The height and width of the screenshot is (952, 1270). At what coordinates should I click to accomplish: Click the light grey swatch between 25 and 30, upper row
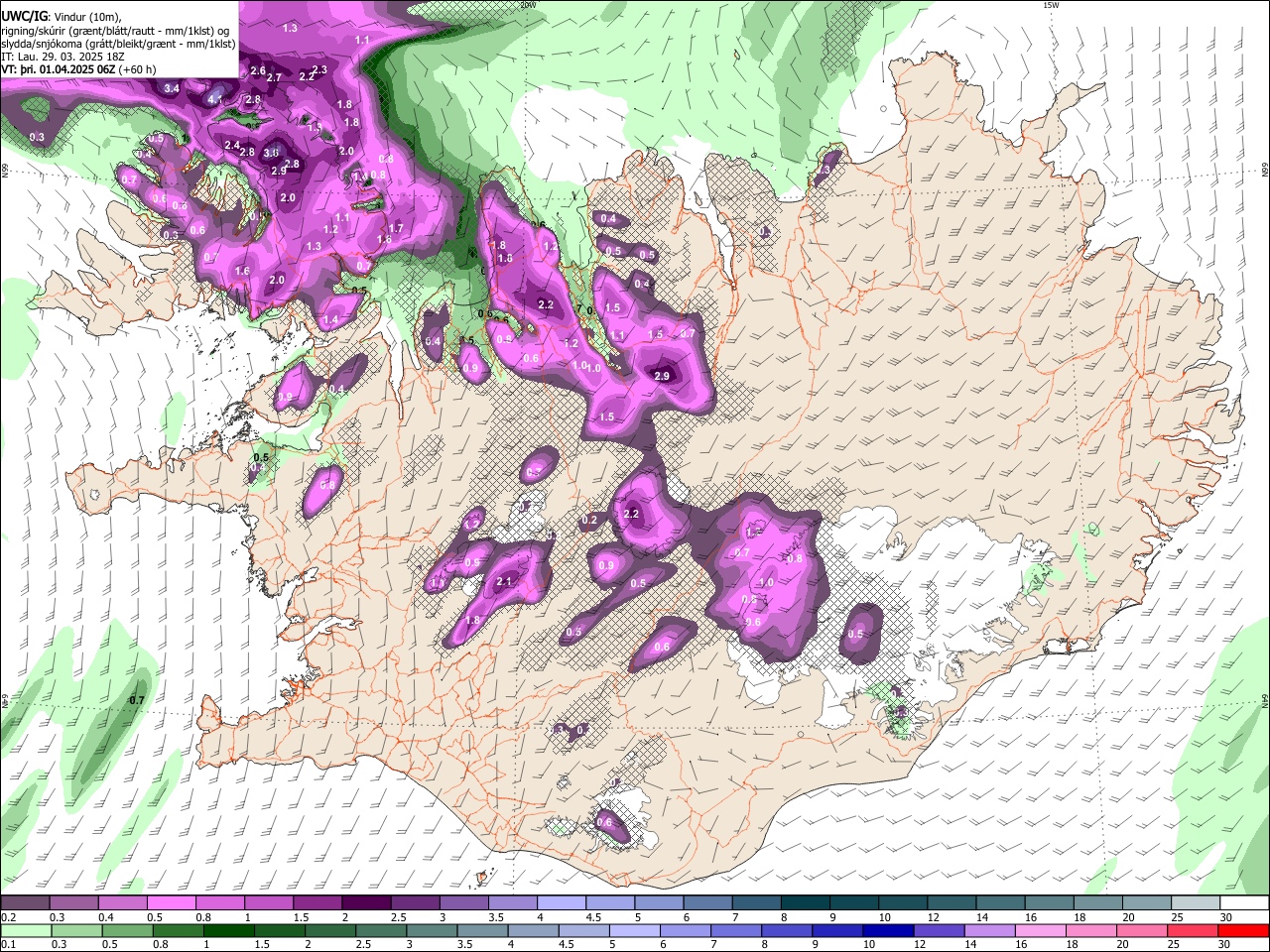[x=1195, y=903]
